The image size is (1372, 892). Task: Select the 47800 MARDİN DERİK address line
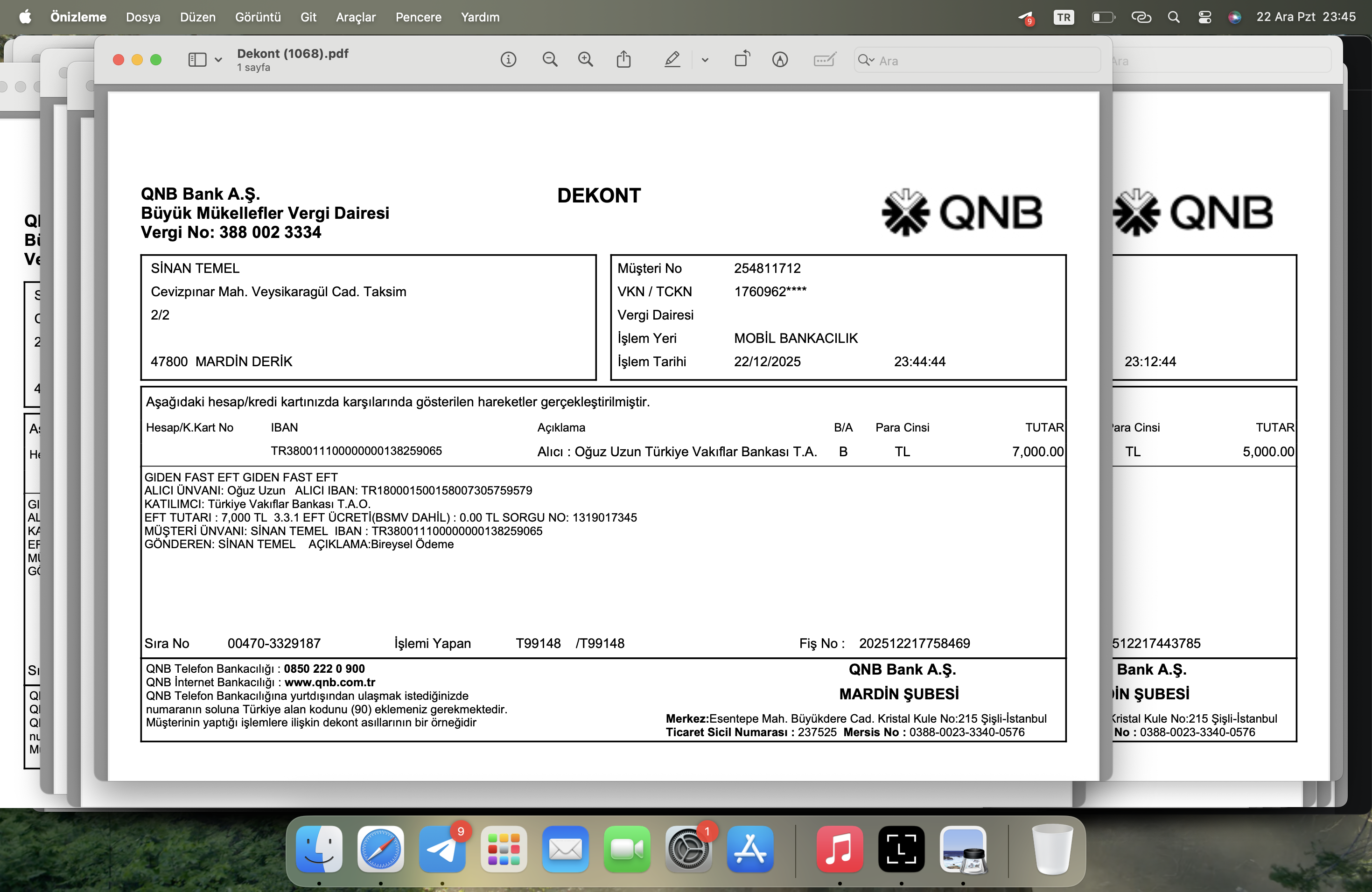(221, 361)
